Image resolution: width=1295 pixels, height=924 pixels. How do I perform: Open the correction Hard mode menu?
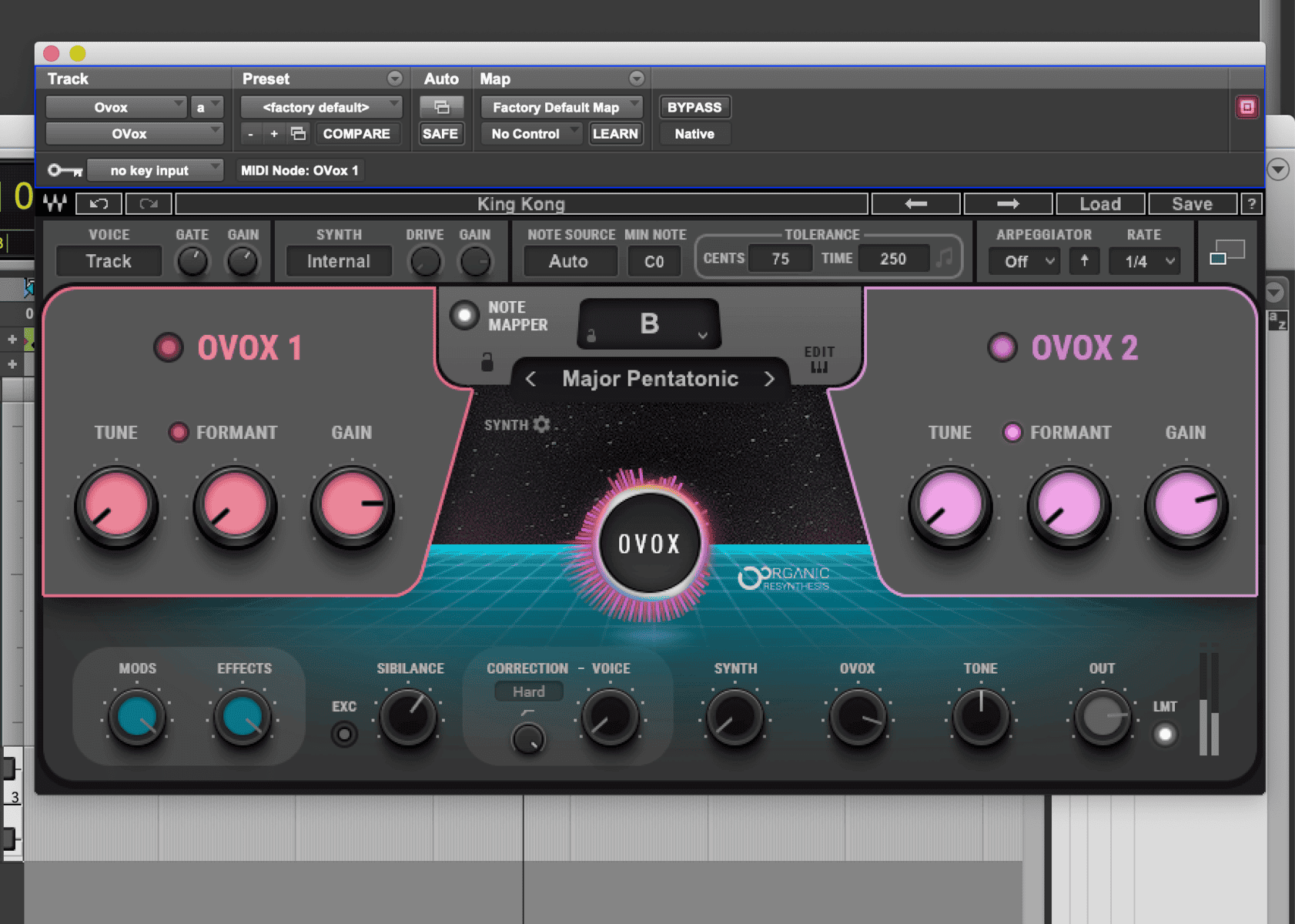pyautogui.click(x=528, y=691)
